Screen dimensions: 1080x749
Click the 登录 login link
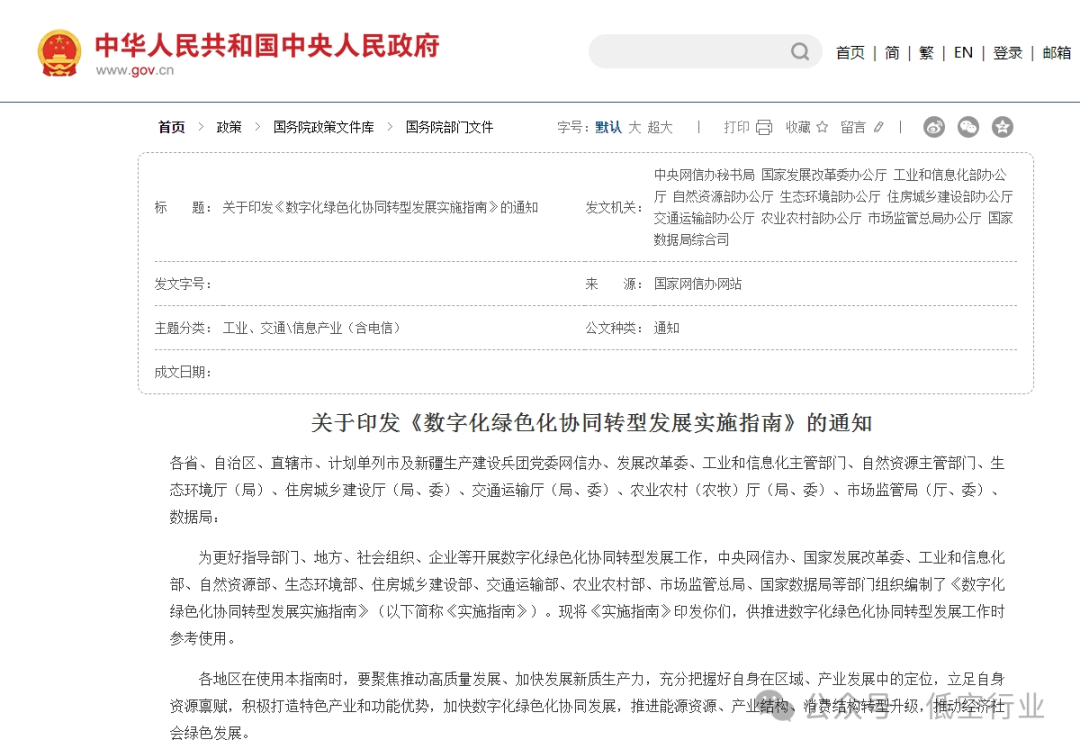point(1008,52)
